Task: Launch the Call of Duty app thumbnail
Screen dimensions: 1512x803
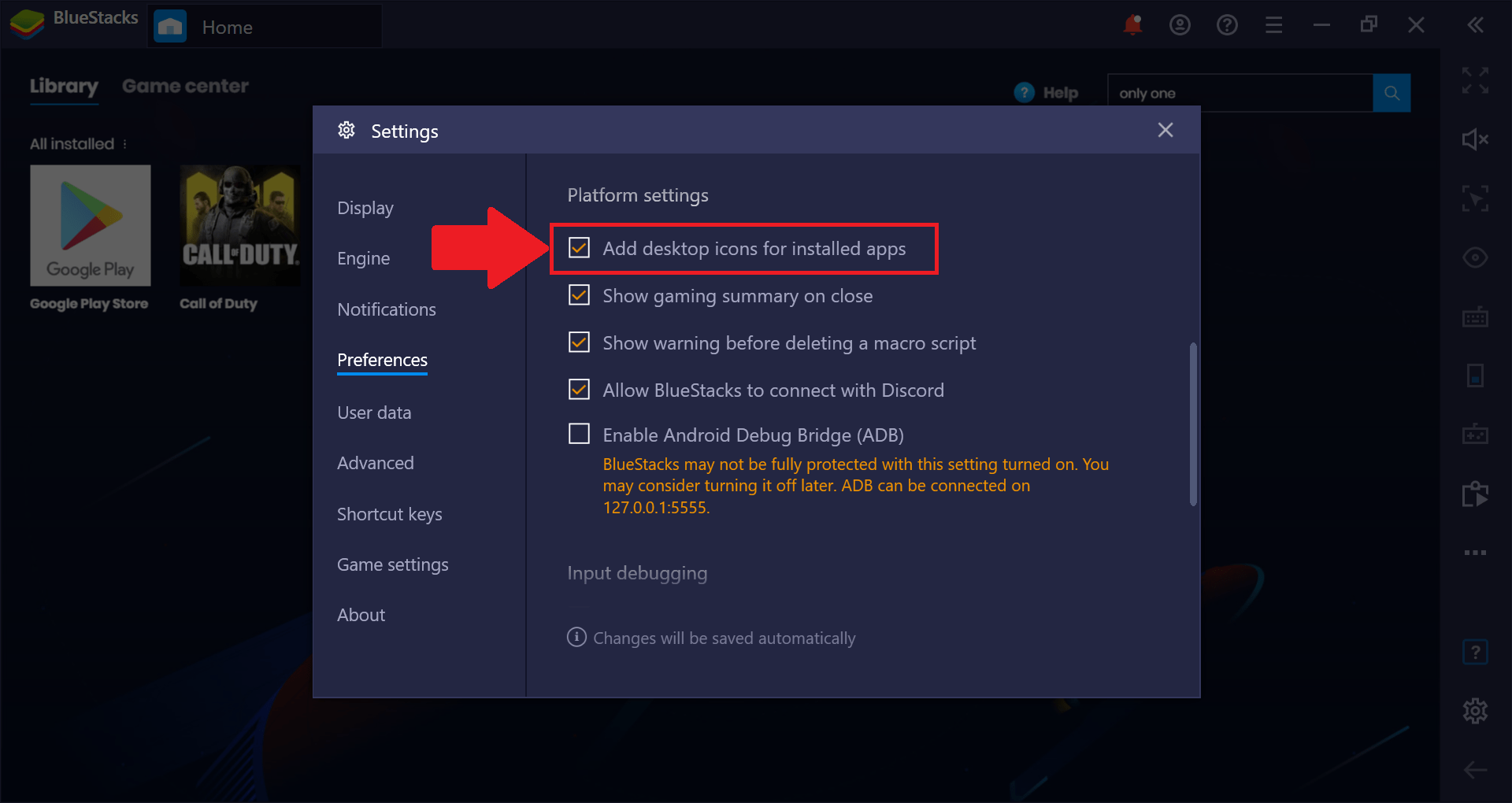Action: pos(239,225)
